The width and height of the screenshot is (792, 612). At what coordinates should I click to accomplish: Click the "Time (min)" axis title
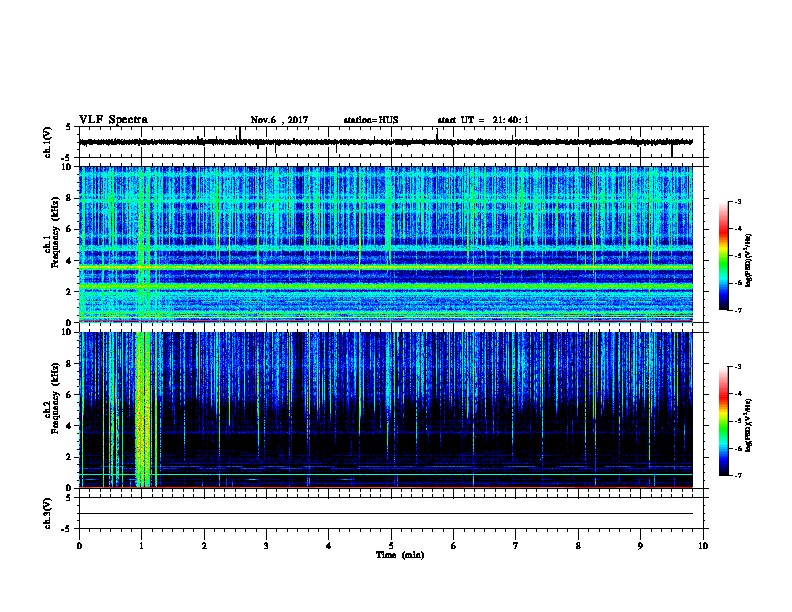[x=400, y=555]
